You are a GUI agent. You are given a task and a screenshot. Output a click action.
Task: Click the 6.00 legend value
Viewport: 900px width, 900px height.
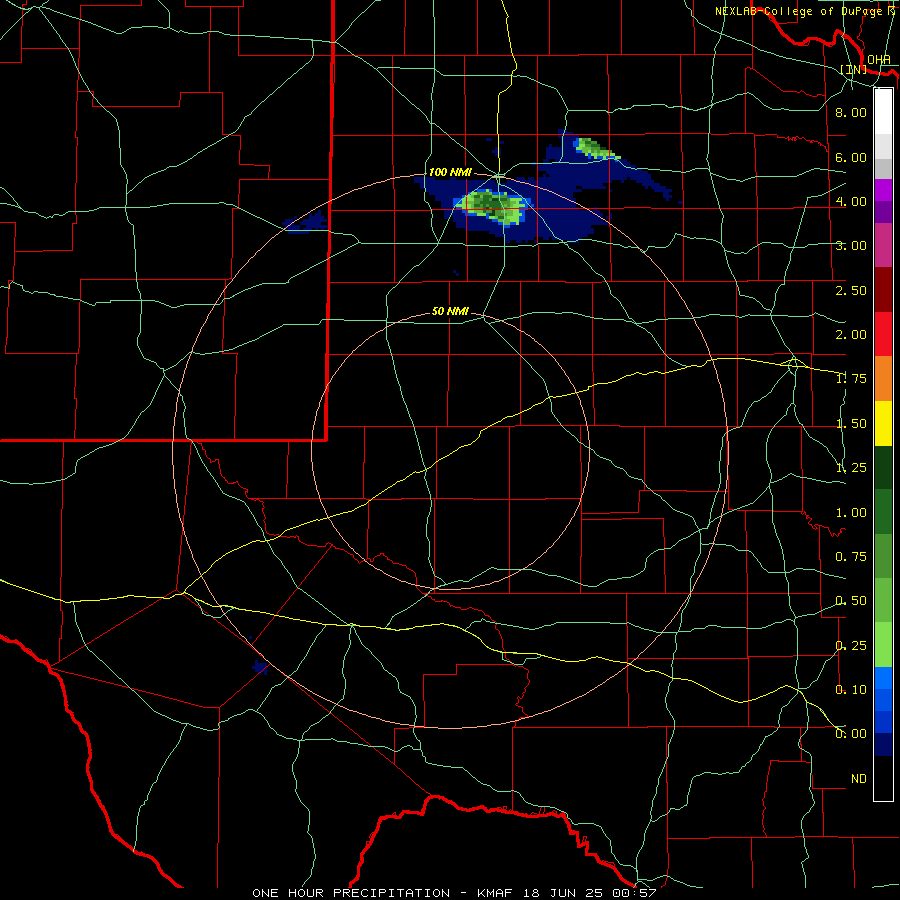(851, 157)
